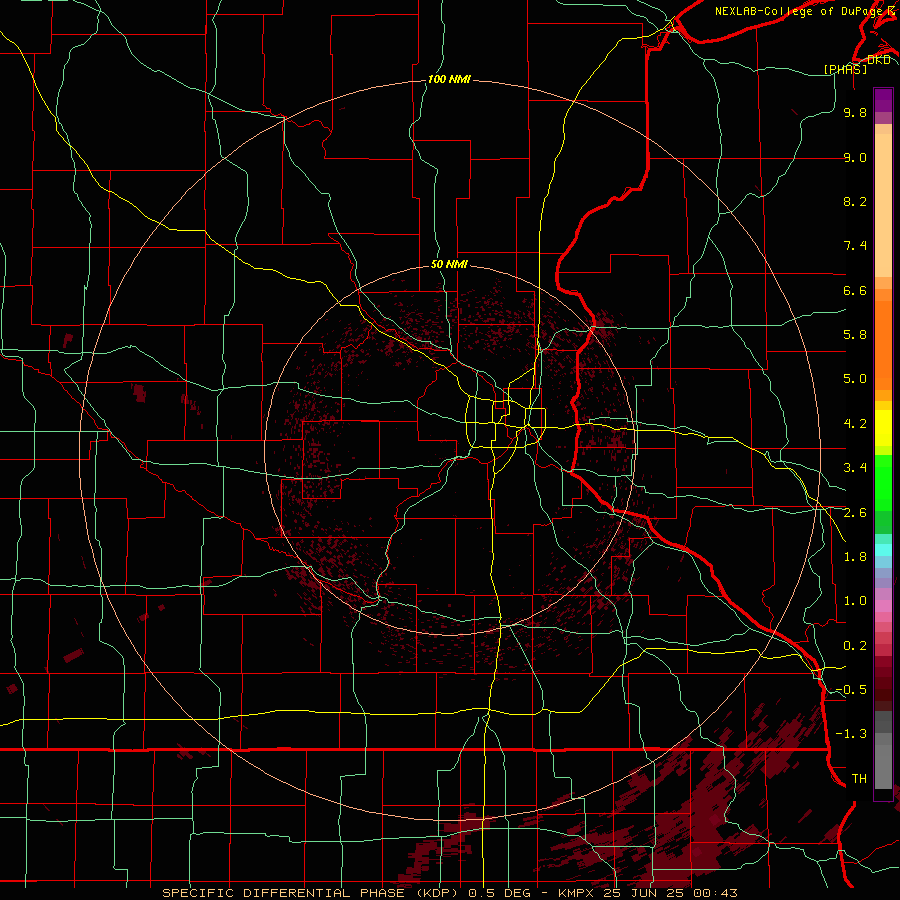This screenshot has width=900, height=900.
Task: Select the 5.8 value on the color scale
Action: pos(855,335)
